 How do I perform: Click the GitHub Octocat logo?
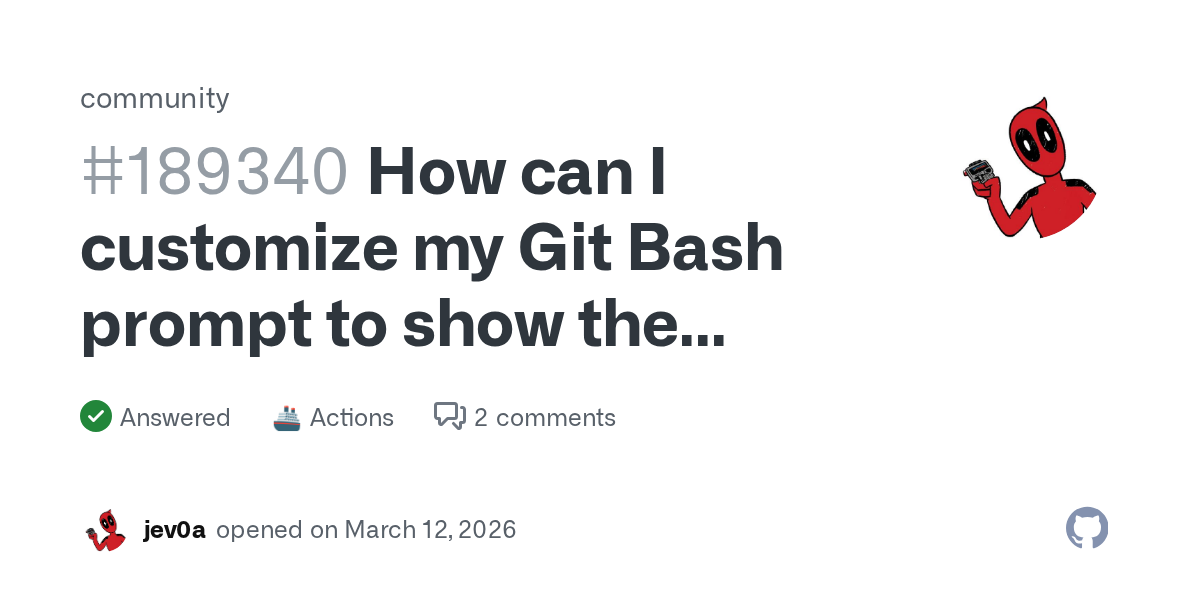[x=1087, y=528]
